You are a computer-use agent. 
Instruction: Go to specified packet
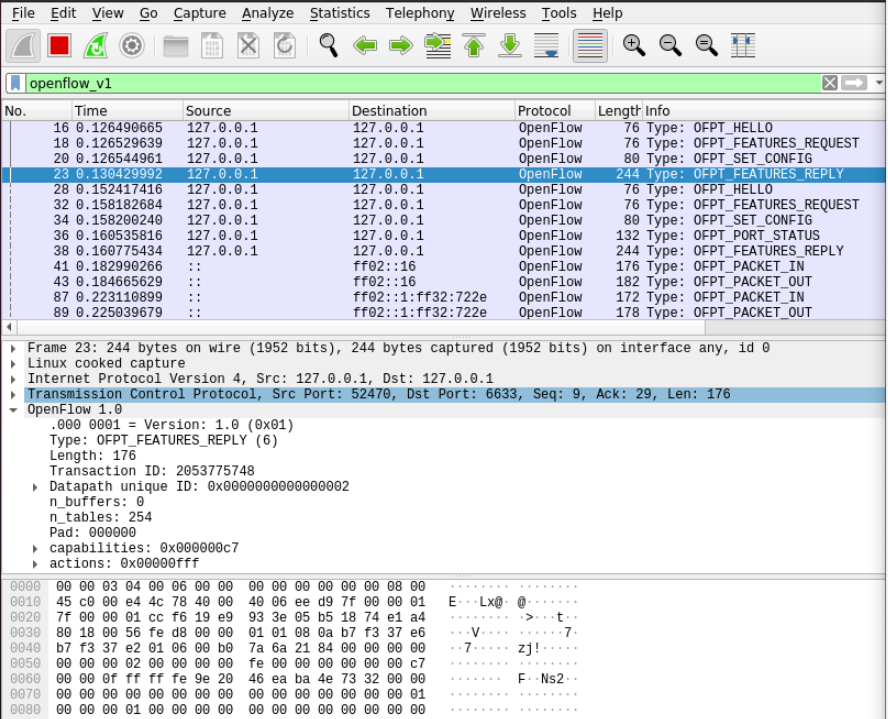tap(437, 45)
